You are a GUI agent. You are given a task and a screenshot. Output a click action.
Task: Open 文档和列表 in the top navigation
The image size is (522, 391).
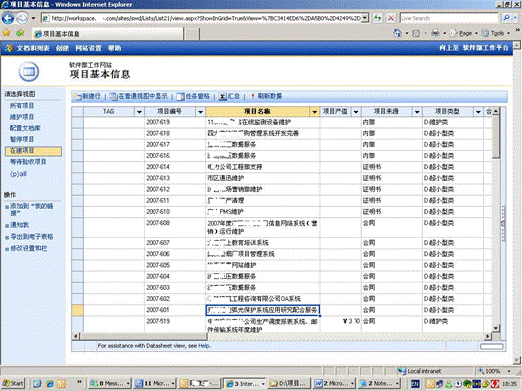(x=33, y=48)
